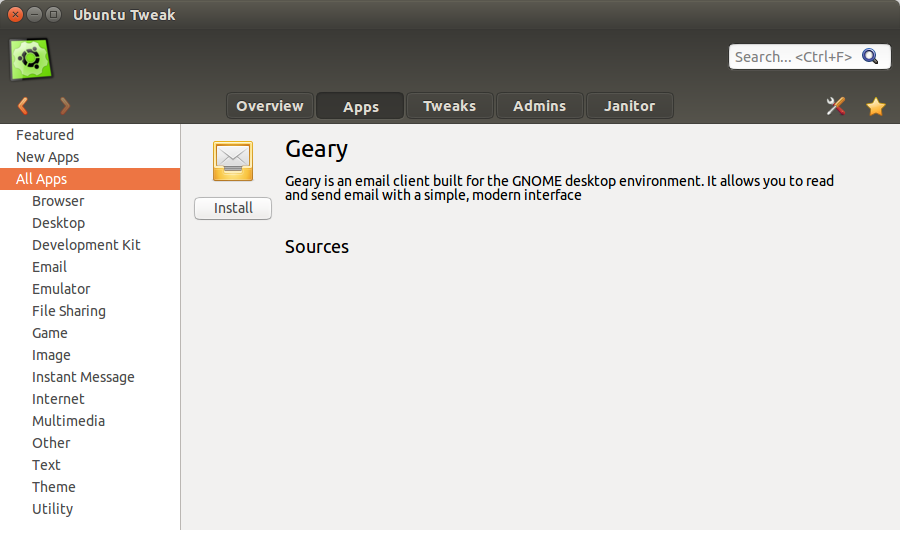The image size is (900, 534).
Task: Open the Admins tab
Action: (x=540, y=106)
